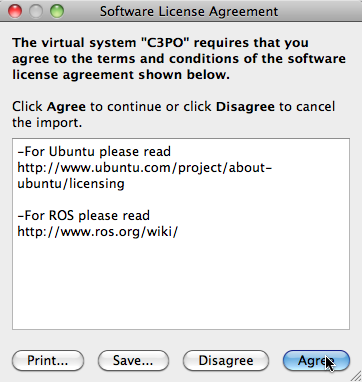Image resolution: width=362 pixels, height=382 pixels.
Task: Click the Disagree button to cancel import
Action: coord(226,360)
